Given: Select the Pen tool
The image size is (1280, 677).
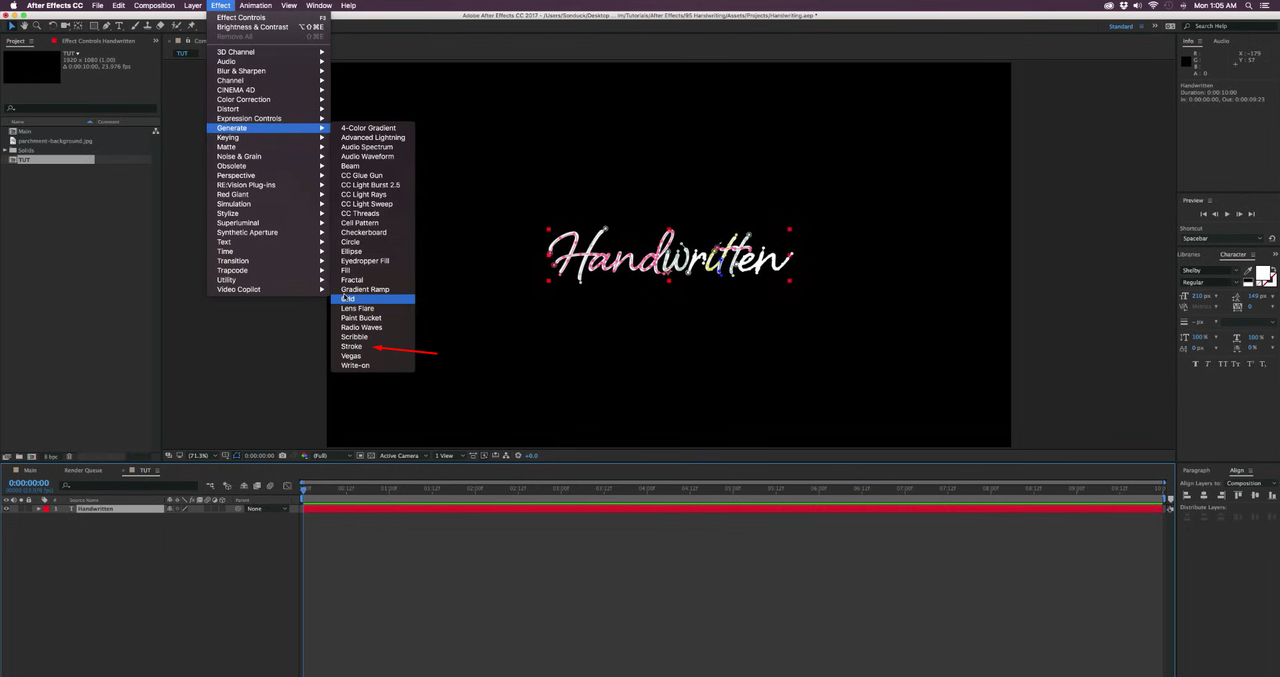Looking at the screenshot, I should [108, 26].
